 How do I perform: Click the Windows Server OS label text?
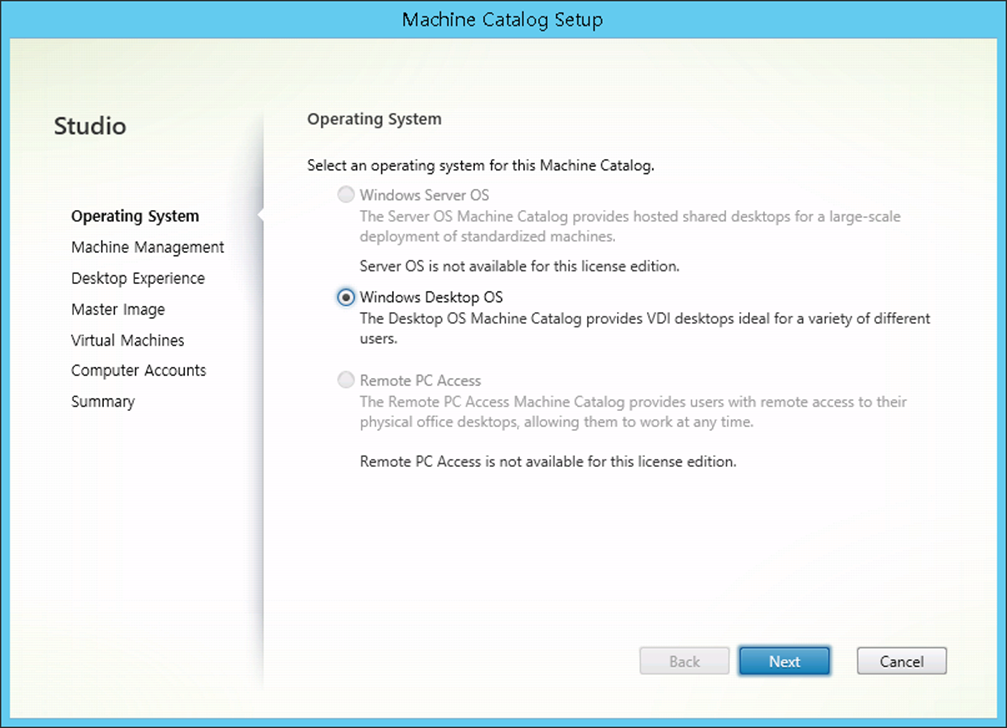[x=424, y=195]
